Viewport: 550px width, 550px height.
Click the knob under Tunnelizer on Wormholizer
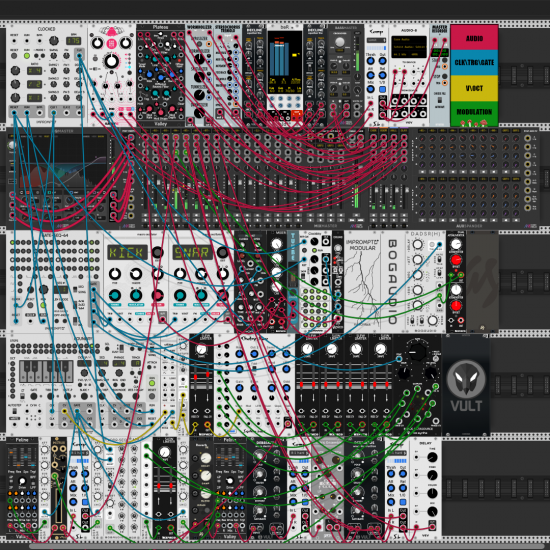(x=199, y=95)
